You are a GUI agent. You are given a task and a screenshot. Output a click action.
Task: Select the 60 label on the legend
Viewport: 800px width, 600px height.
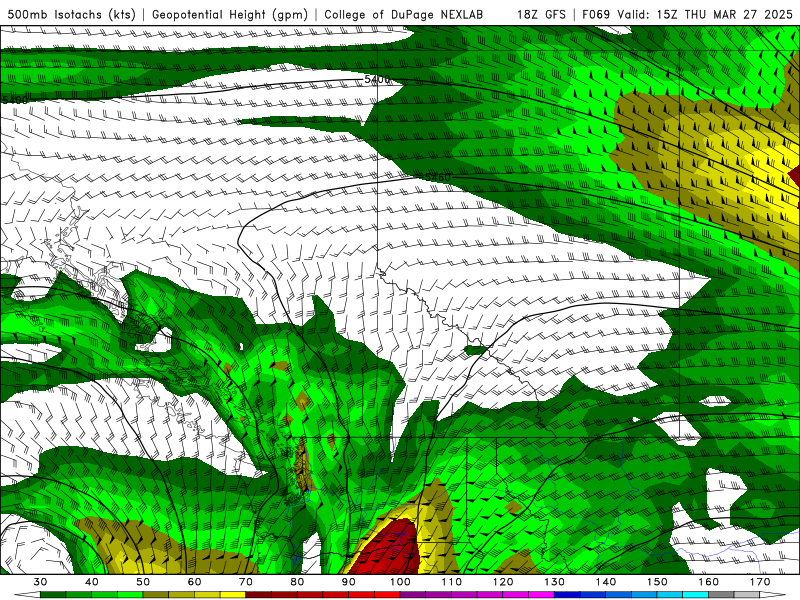194,582
